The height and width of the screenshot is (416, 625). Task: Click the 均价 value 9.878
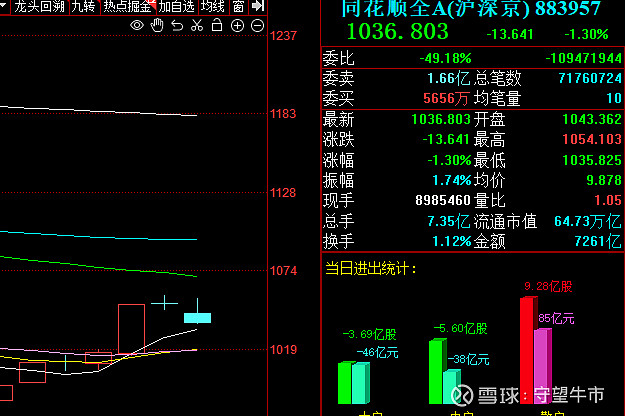click(604, 180)
